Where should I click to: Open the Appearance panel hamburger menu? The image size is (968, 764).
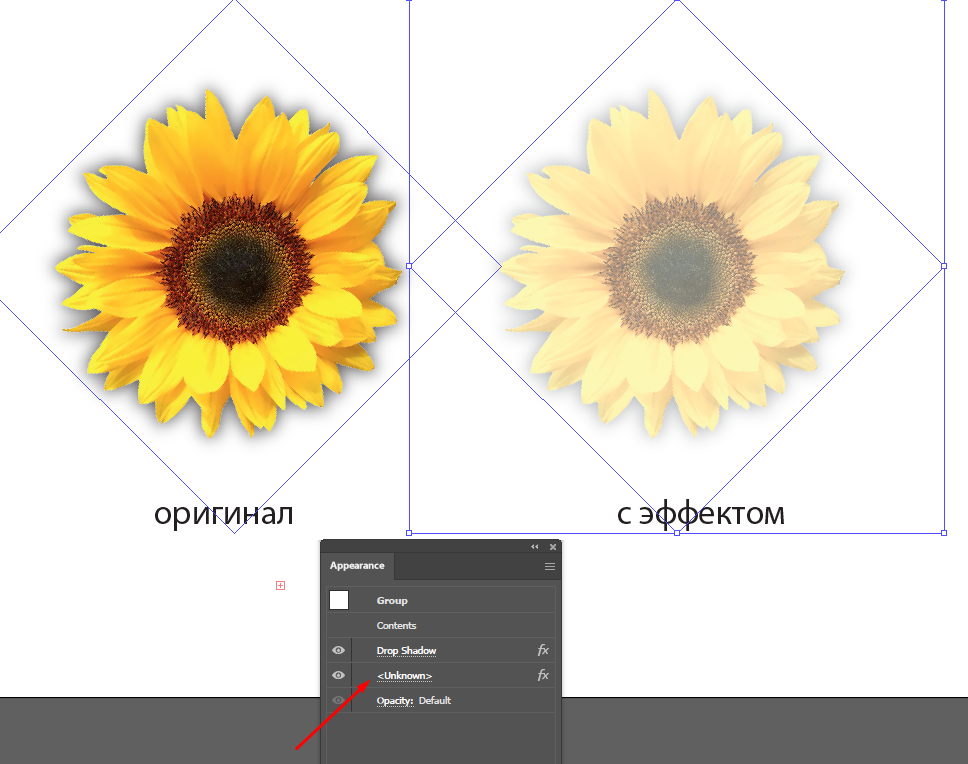point(549,567)
